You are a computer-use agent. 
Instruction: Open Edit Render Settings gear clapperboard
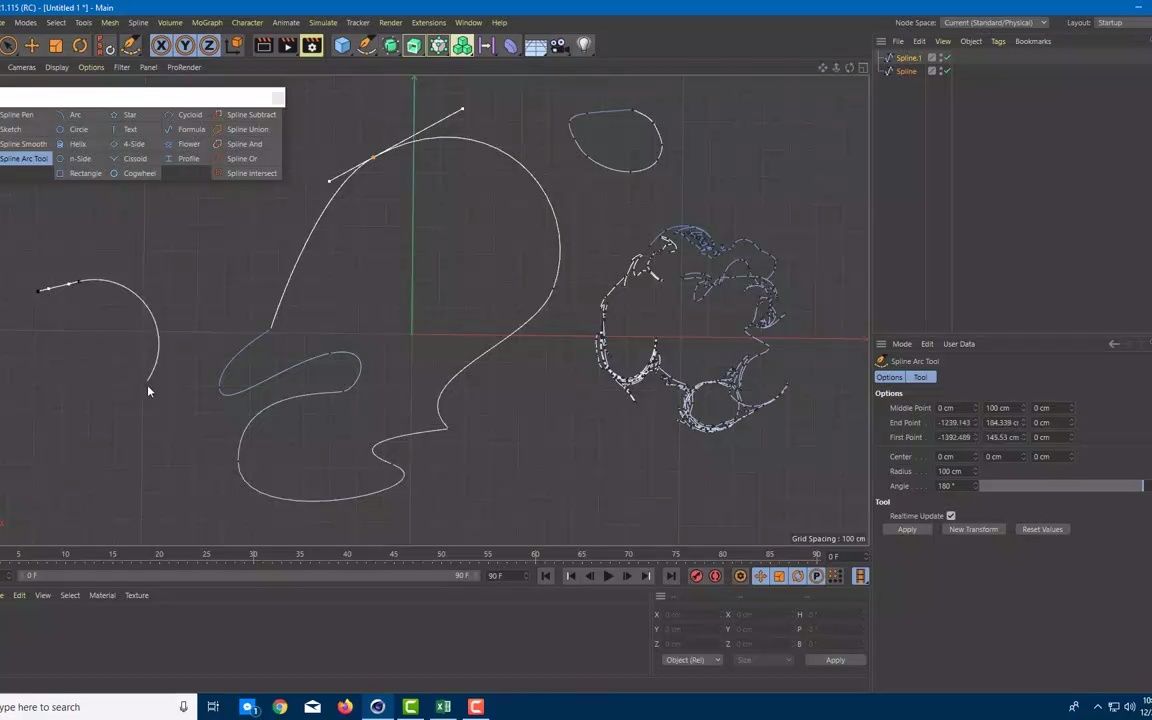point(312,46)
